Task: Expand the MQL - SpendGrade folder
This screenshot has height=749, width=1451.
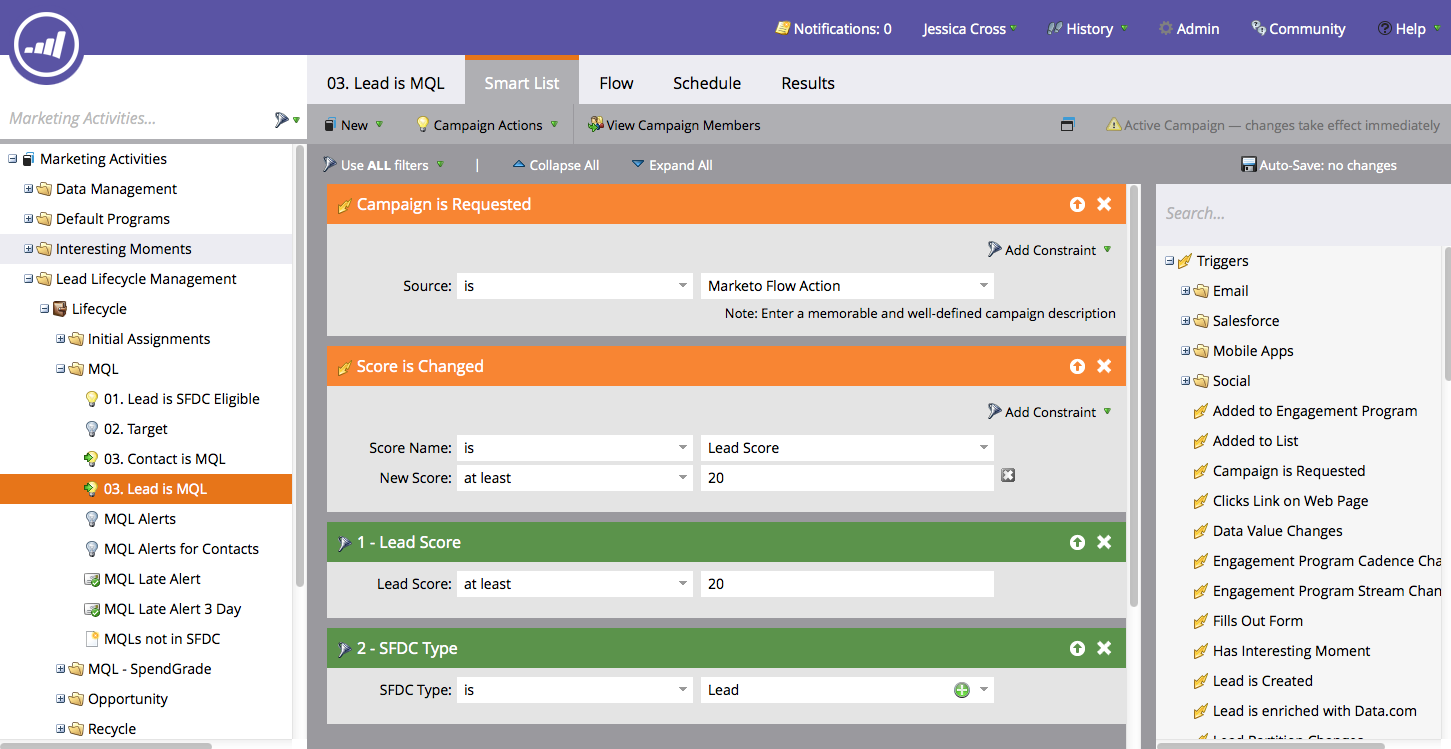Action: pyautogui.click(x=60, y=669)
